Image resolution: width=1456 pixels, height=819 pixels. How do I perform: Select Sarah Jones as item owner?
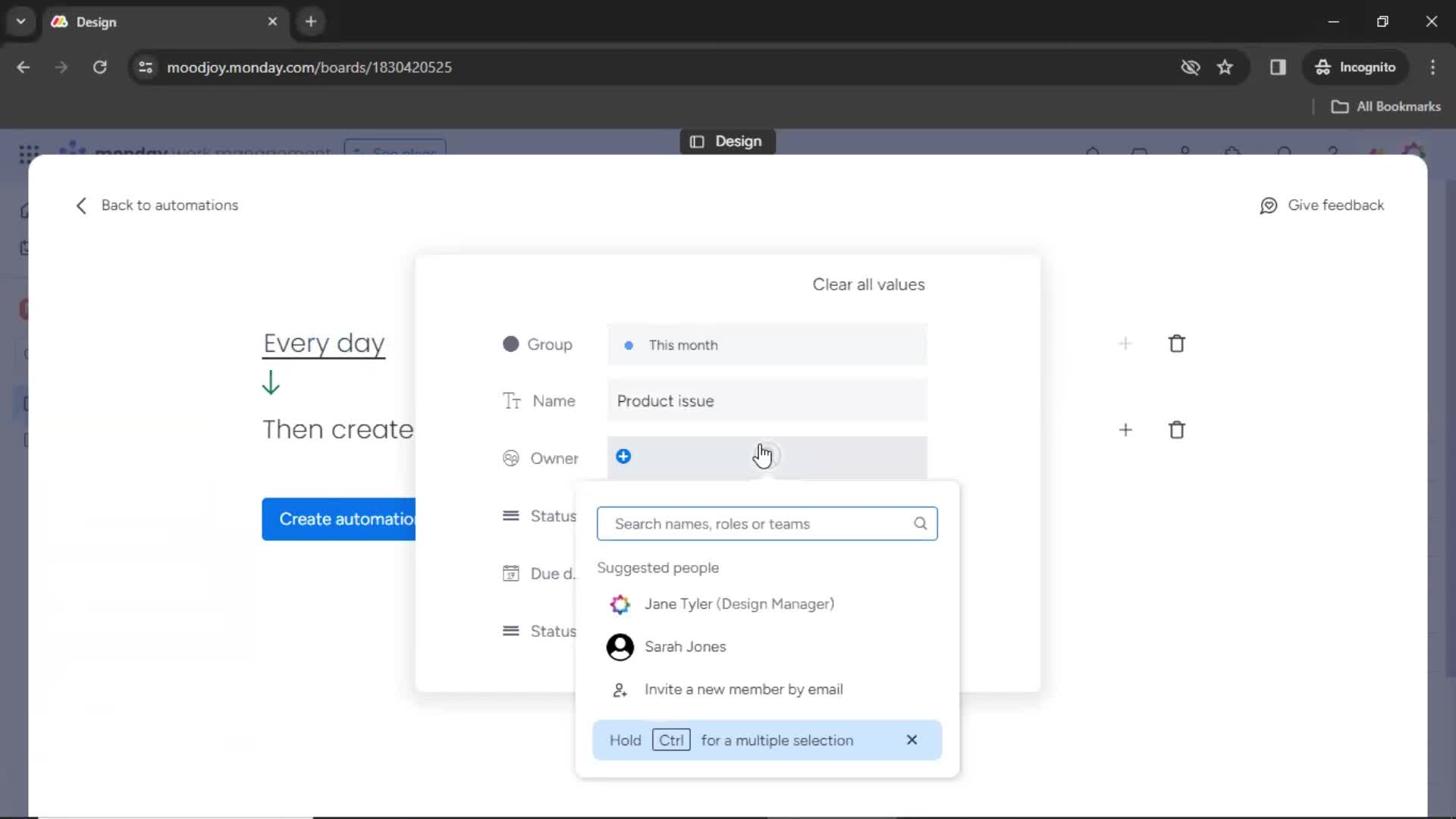(685, 645)
